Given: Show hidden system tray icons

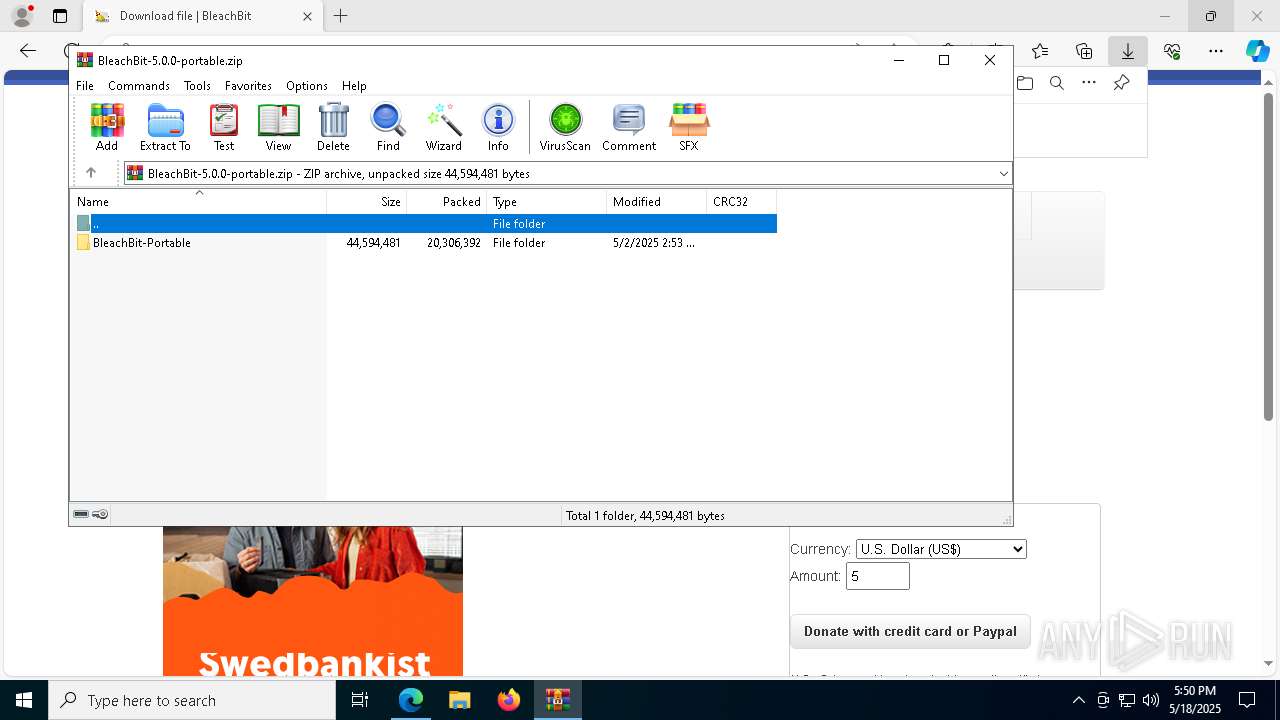Looking at the screenshot, I should [x=1078, y=700].
